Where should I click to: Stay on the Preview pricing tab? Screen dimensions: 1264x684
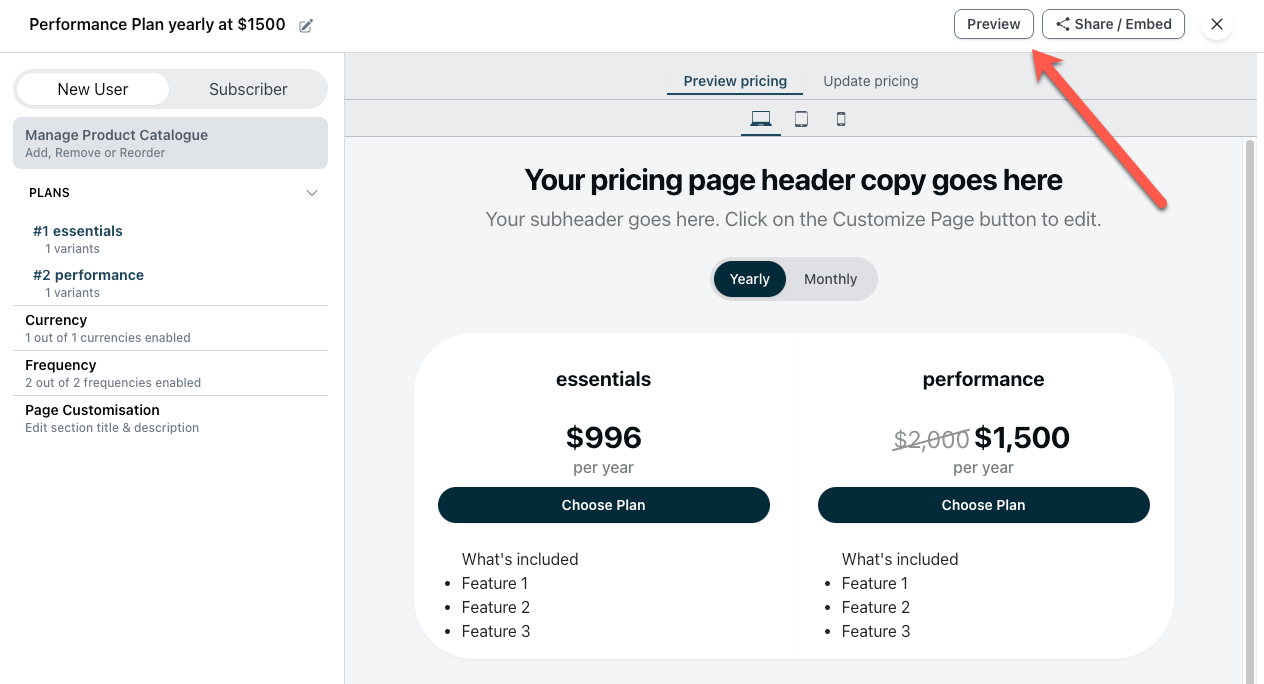click(735, 81)
